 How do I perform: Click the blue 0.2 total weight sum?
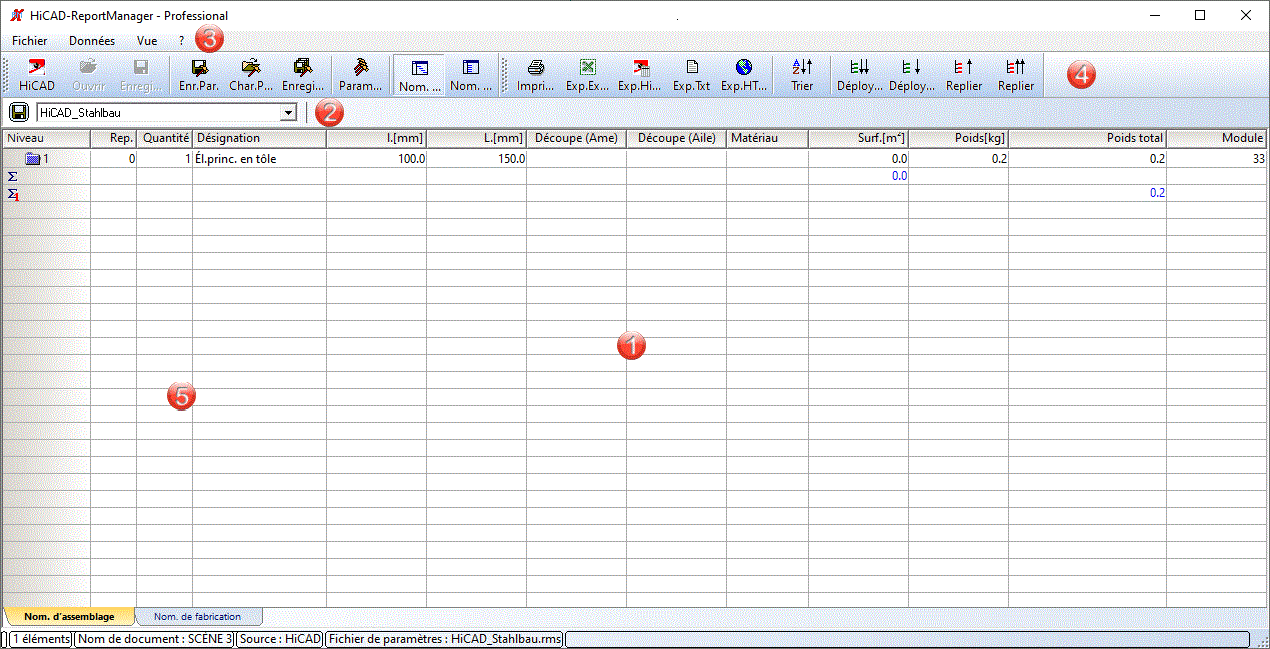tap(1088, 192)
